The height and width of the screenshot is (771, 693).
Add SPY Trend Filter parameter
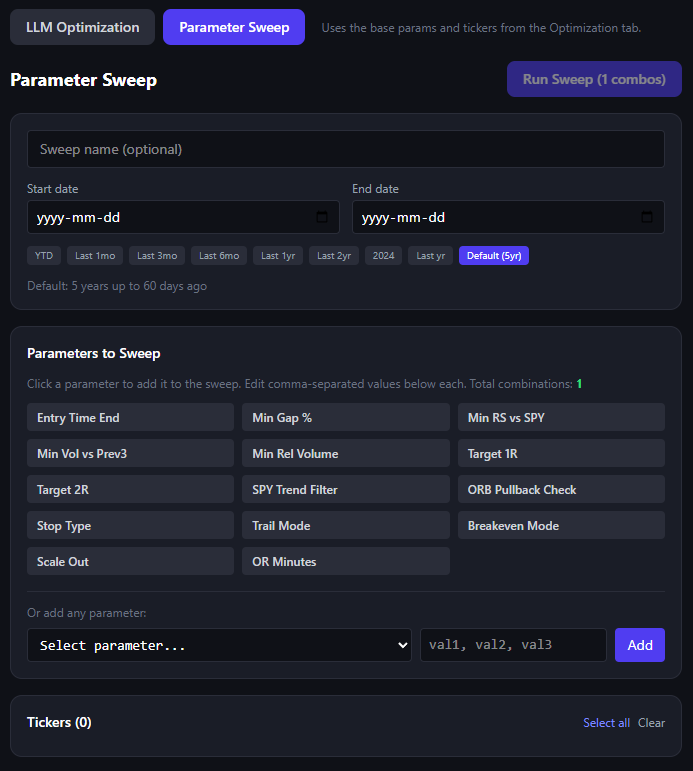click(x=346, y=489)
